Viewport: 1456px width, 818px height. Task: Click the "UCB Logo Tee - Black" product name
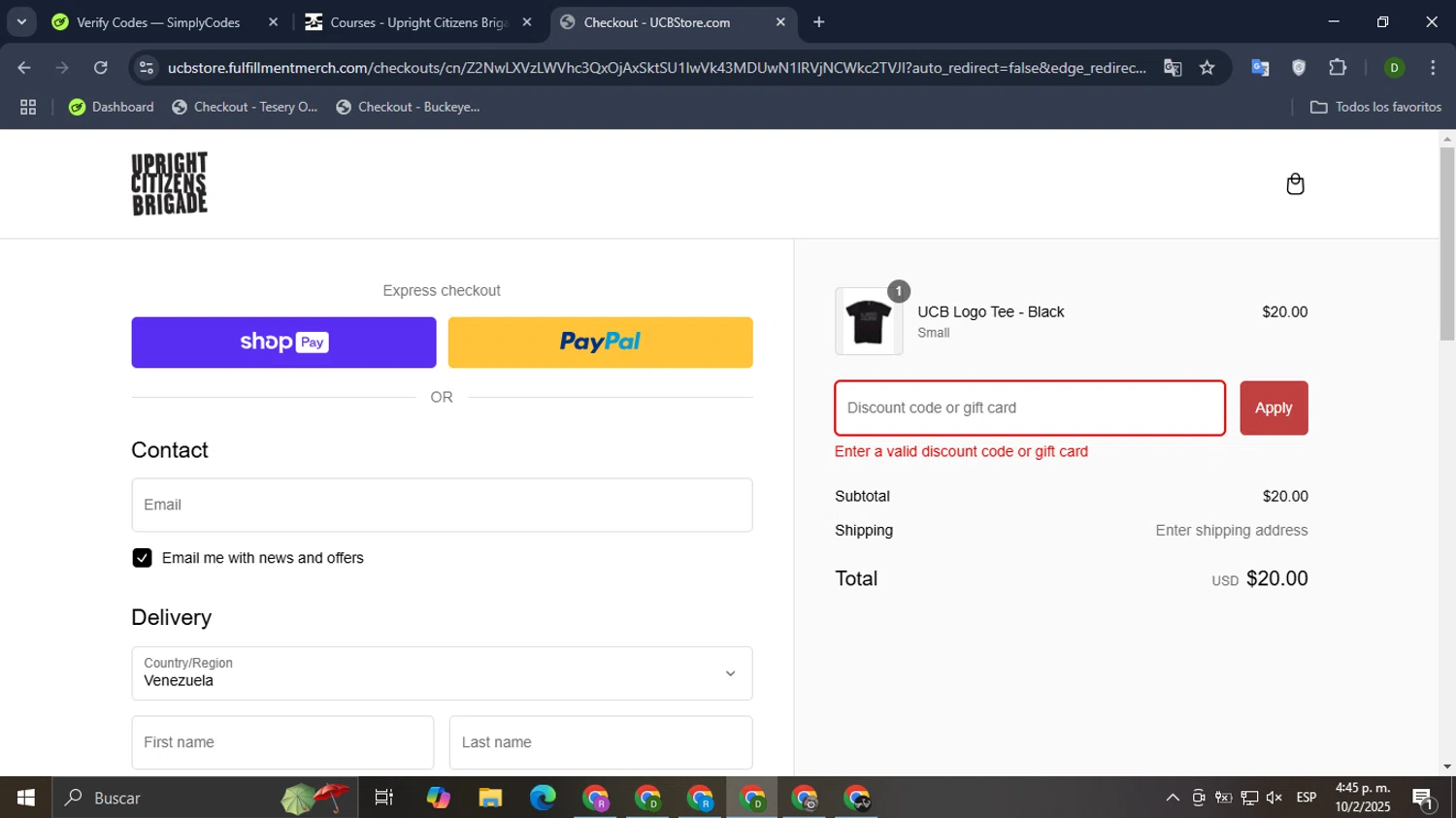(x=991, y=311)
